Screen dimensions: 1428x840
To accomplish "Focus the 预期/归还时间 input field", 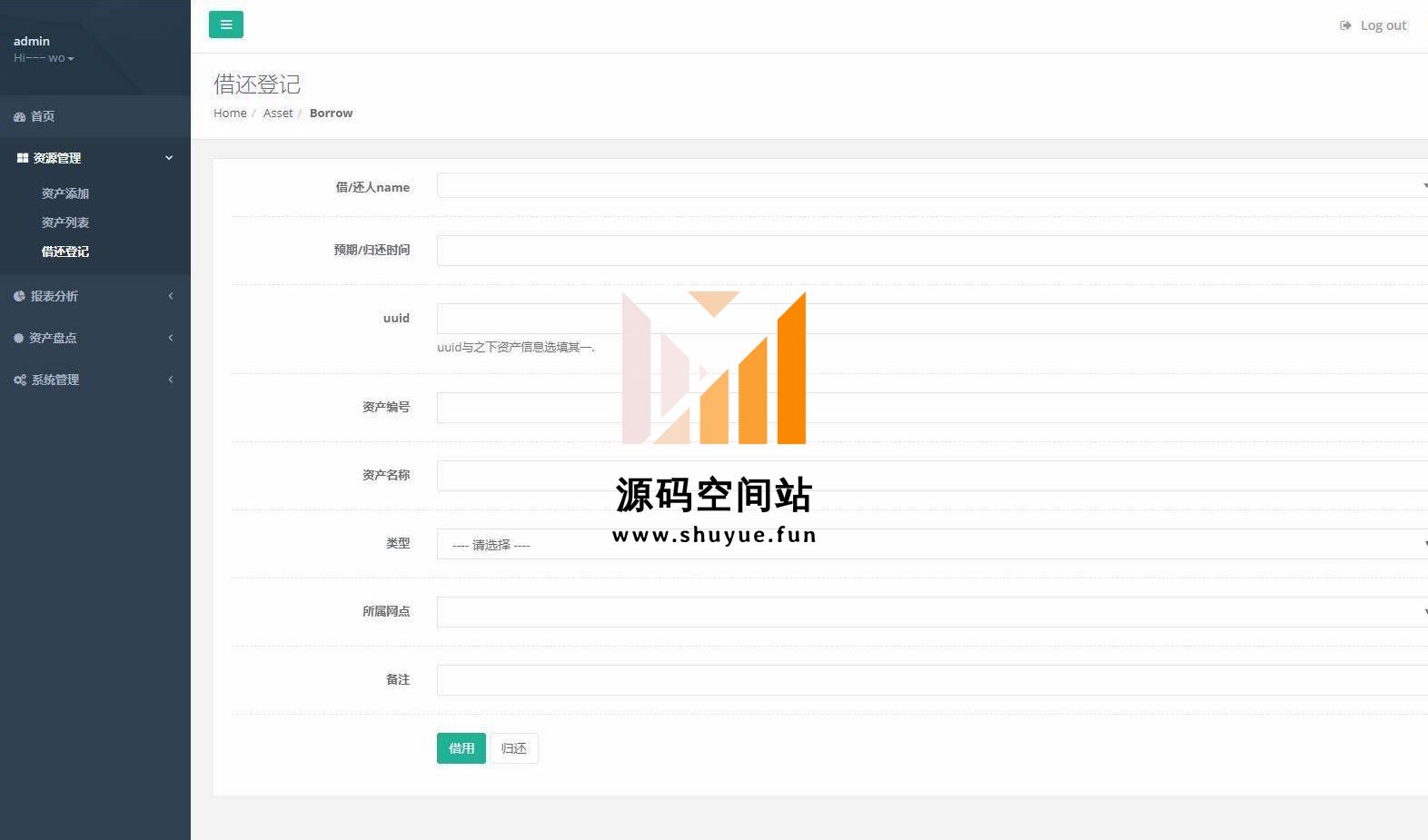I will coord(932,251).
